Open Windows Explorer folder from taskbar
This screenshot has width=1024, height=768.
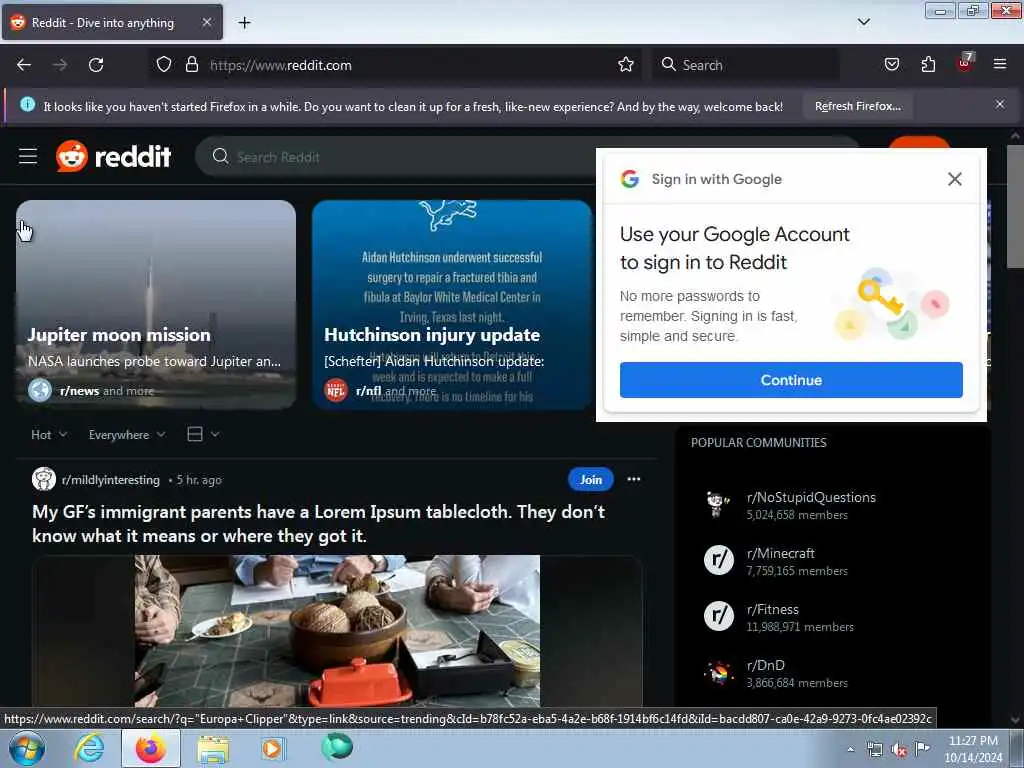[213, 750]
